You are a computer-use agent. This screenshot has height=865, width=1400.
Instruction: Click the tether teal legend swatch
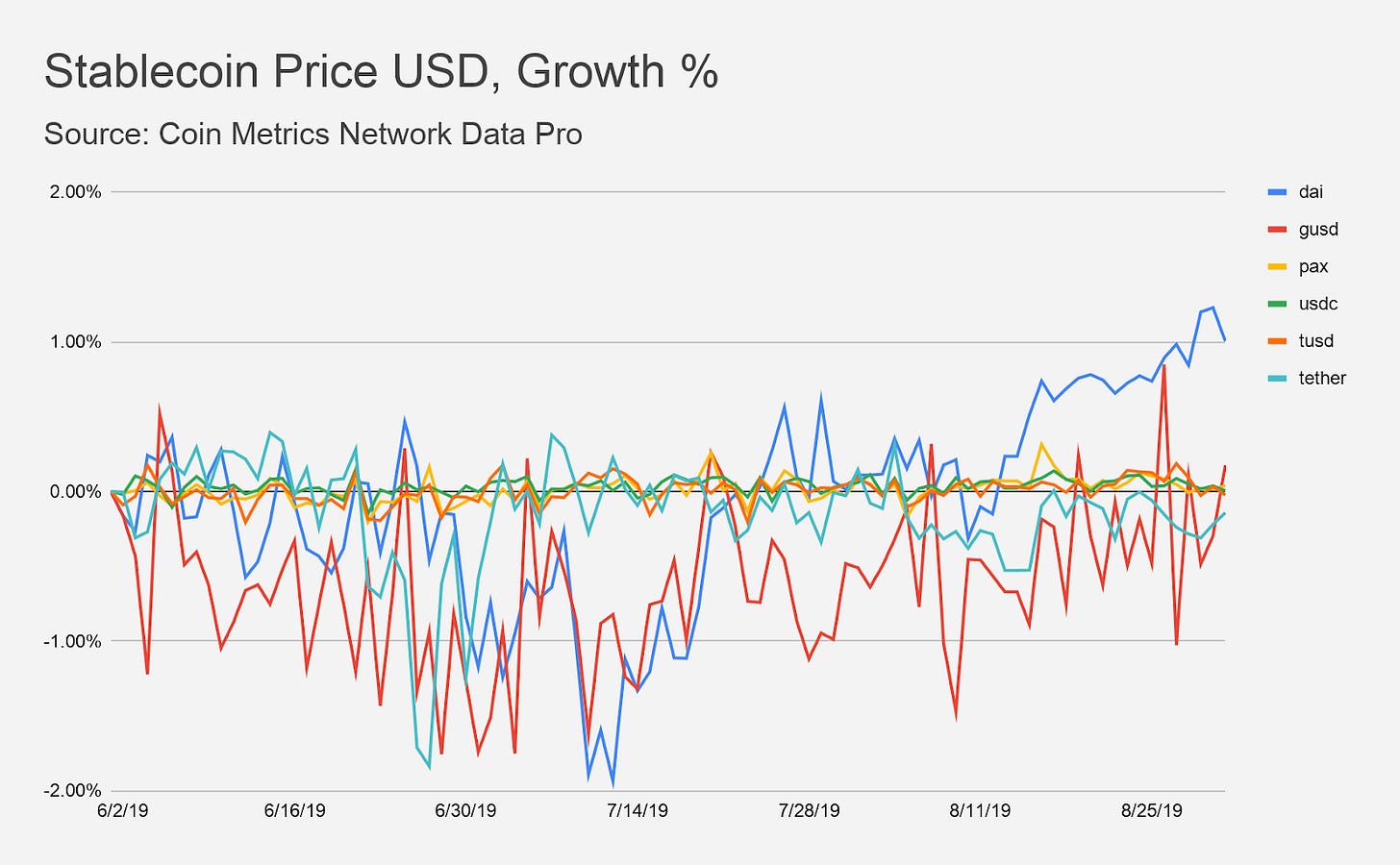pos(1278,379)
